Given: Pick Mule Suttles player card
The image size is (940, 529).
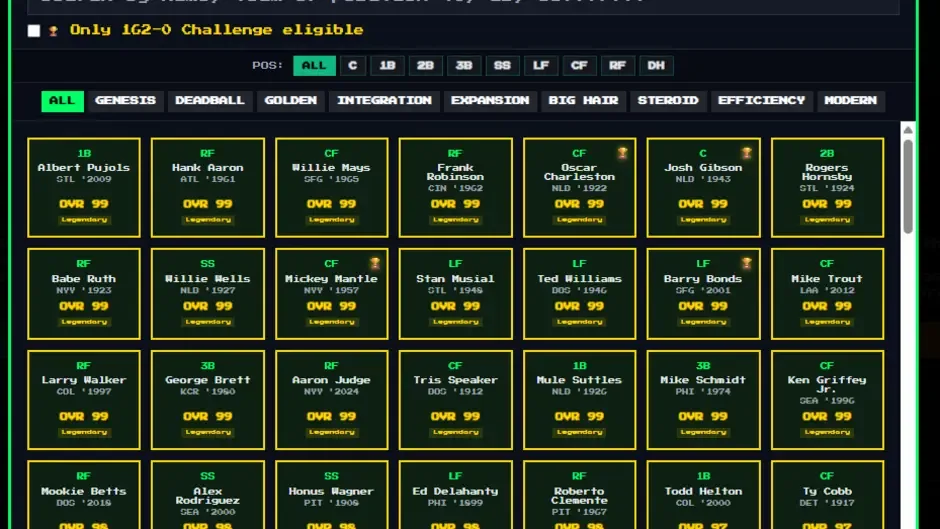Looking at the screenshot, I should click(579, 400).
